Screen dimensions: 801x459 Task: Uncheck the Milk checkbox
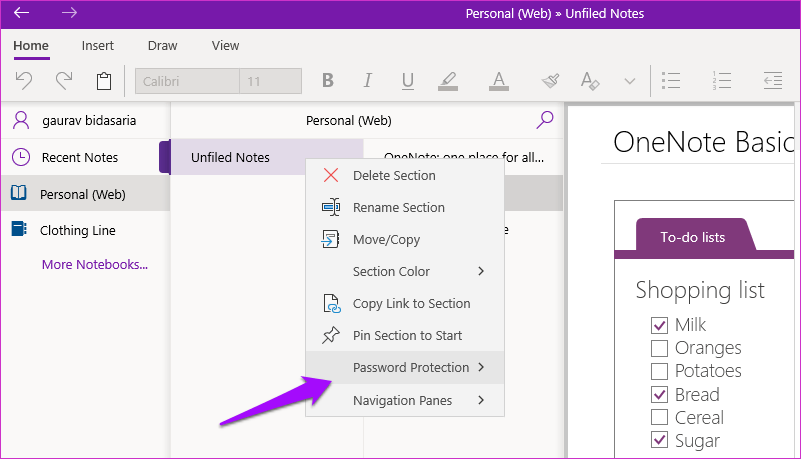659,325
